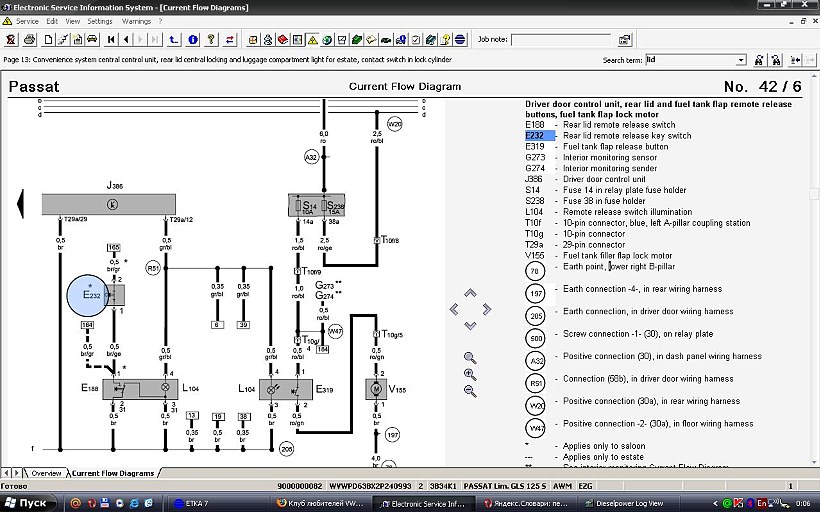The height and width of the screenshot is (512, 820).
Task: Click the red book icon in toolbar
Action: coord(282,40)
